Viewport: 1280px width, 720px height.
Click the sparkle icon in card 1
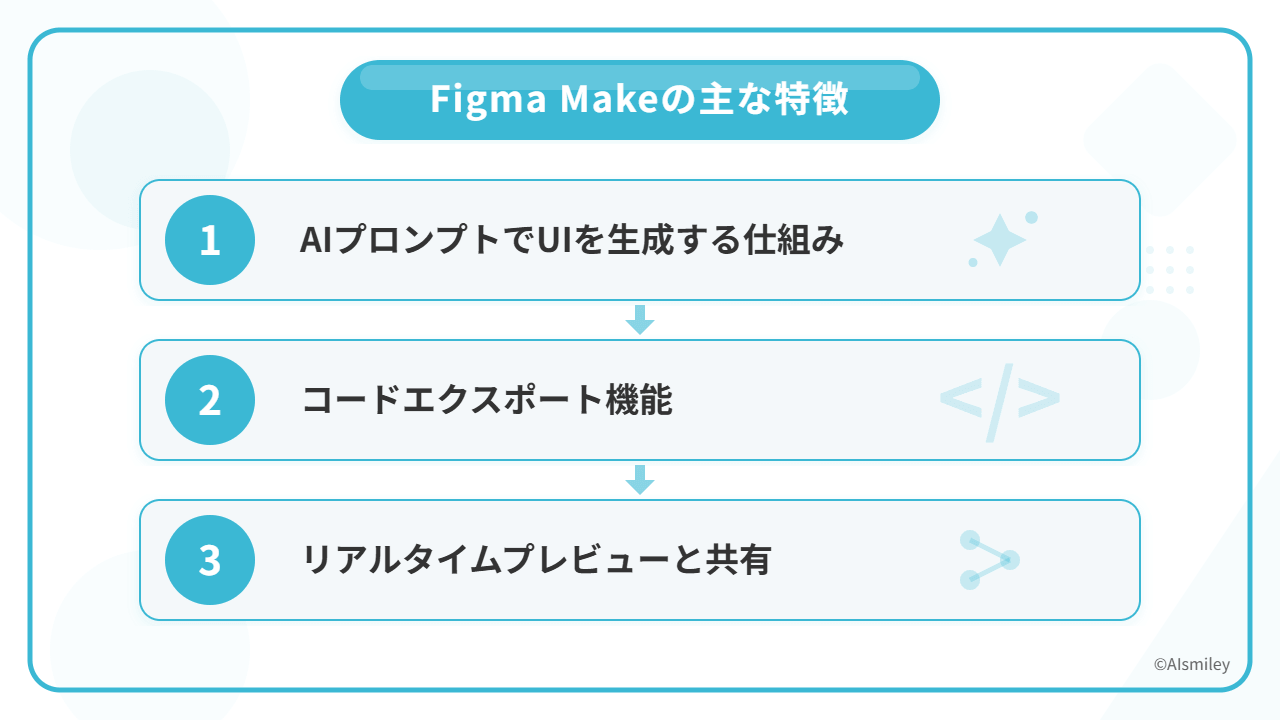pos(998,242)
